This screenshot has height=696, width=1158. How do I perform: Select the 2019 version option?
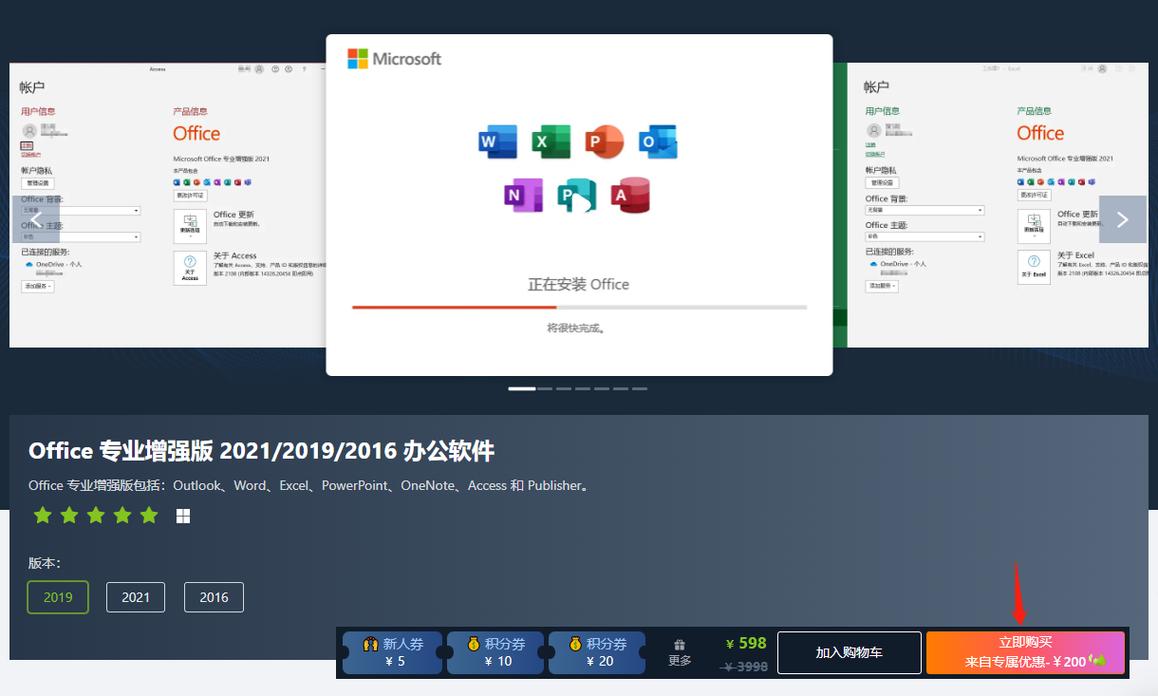click(x=58, y=597)
